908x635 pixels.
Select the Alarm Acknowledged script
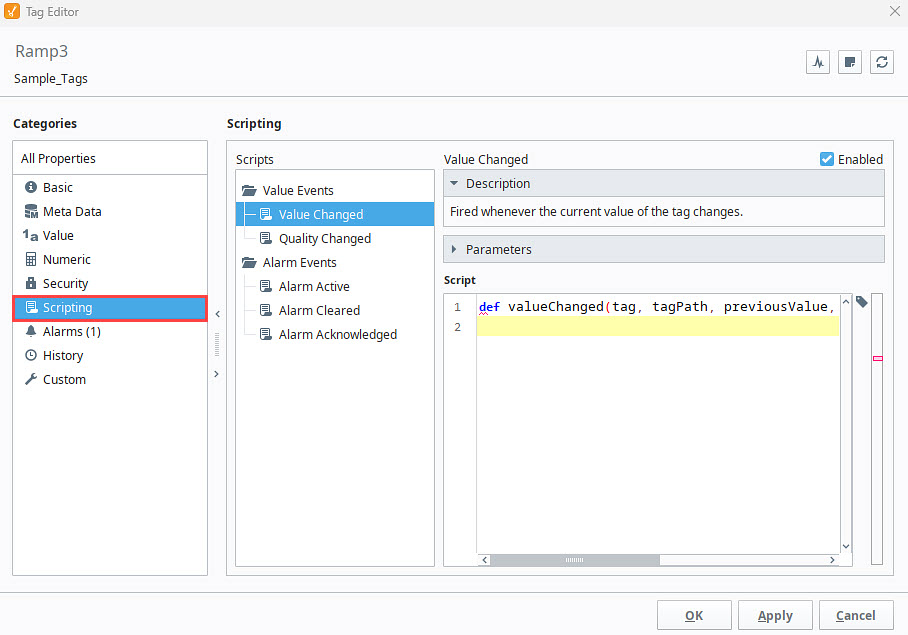[x=335, y=334]
